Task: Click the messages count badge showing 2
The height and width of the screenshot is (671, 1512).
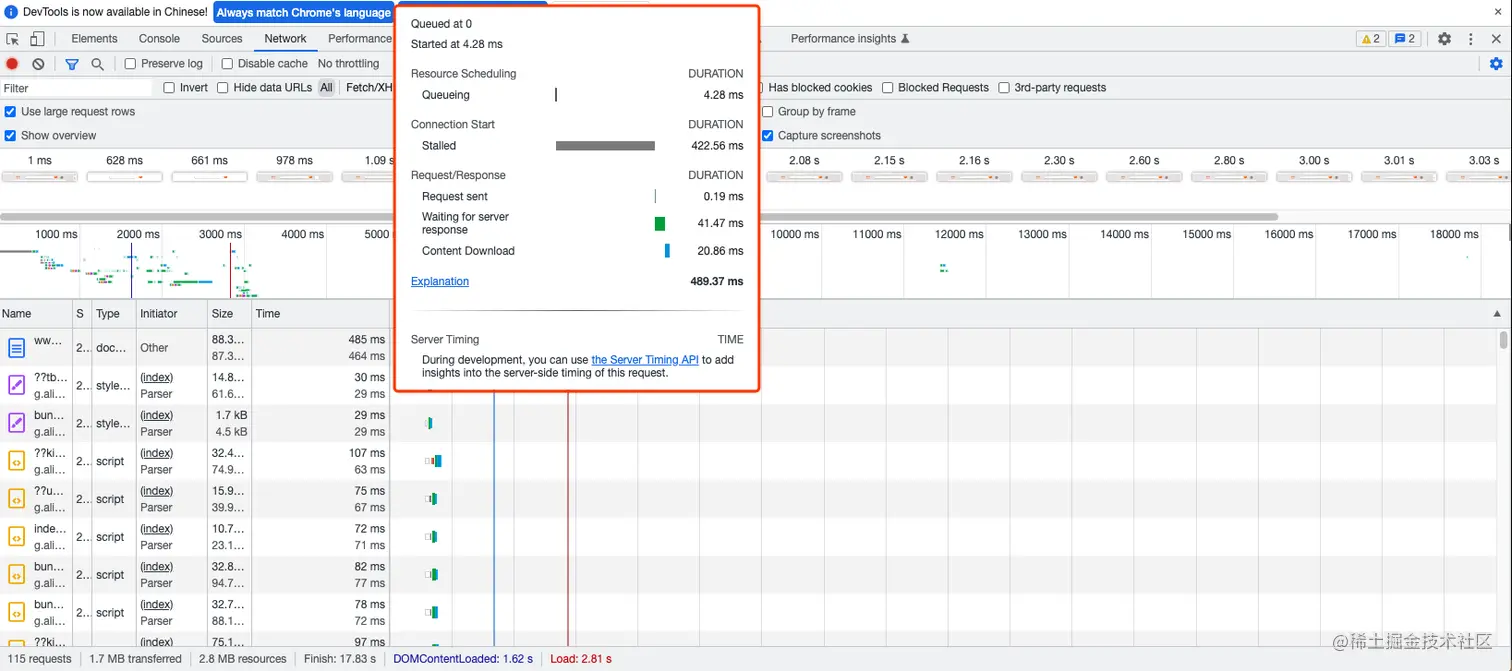Action: (x=1405, y=39)
